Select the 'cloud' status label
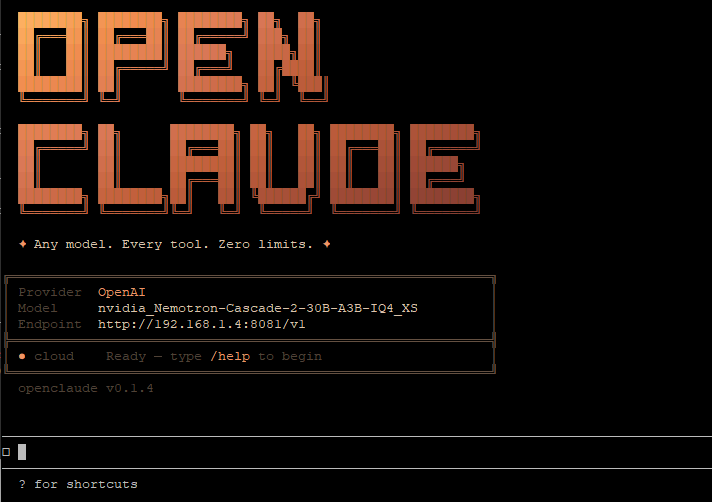The width and height of the screenshot is (712, 502). [x=54, y=356]
